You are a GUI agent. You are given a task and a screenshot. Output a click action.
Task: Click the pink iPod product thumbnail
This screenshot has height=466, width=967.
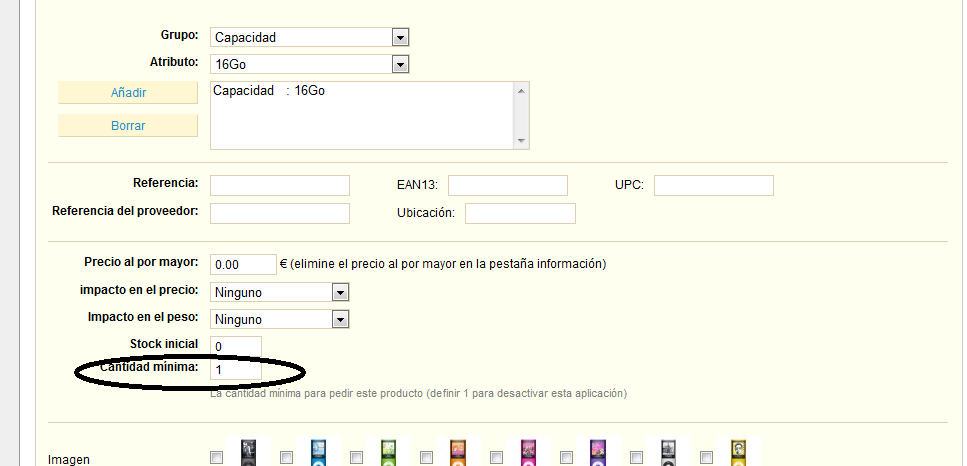coord(529,453)
